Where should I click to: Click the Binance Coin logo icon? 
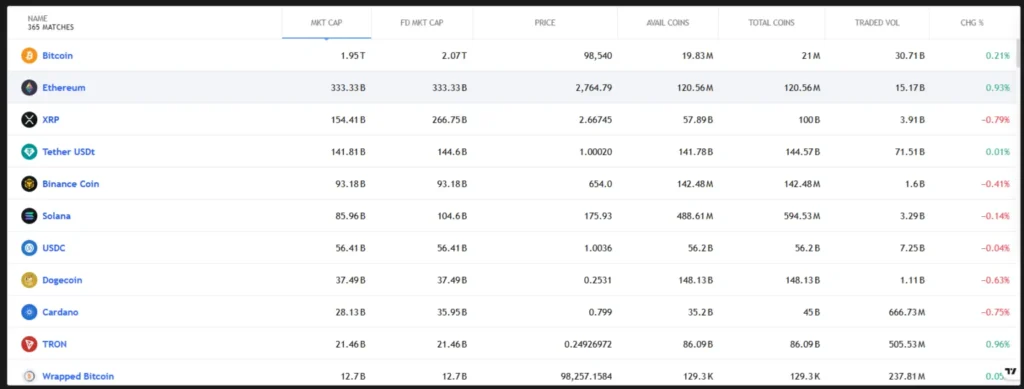29,183
